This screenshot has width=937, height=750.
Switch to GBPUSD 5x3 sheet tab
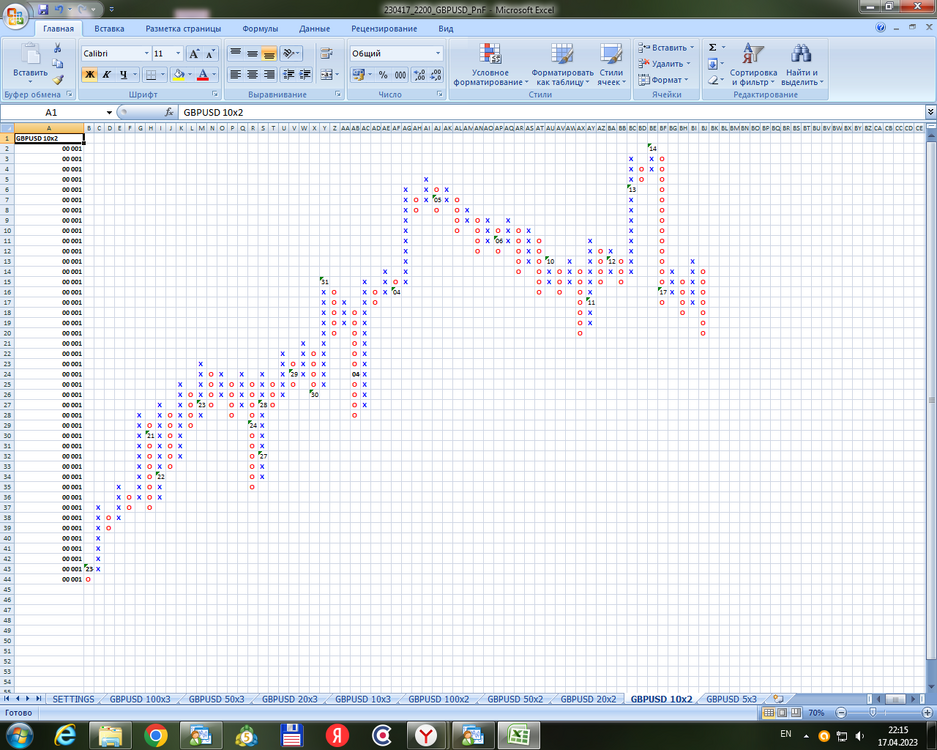(731, 699)
